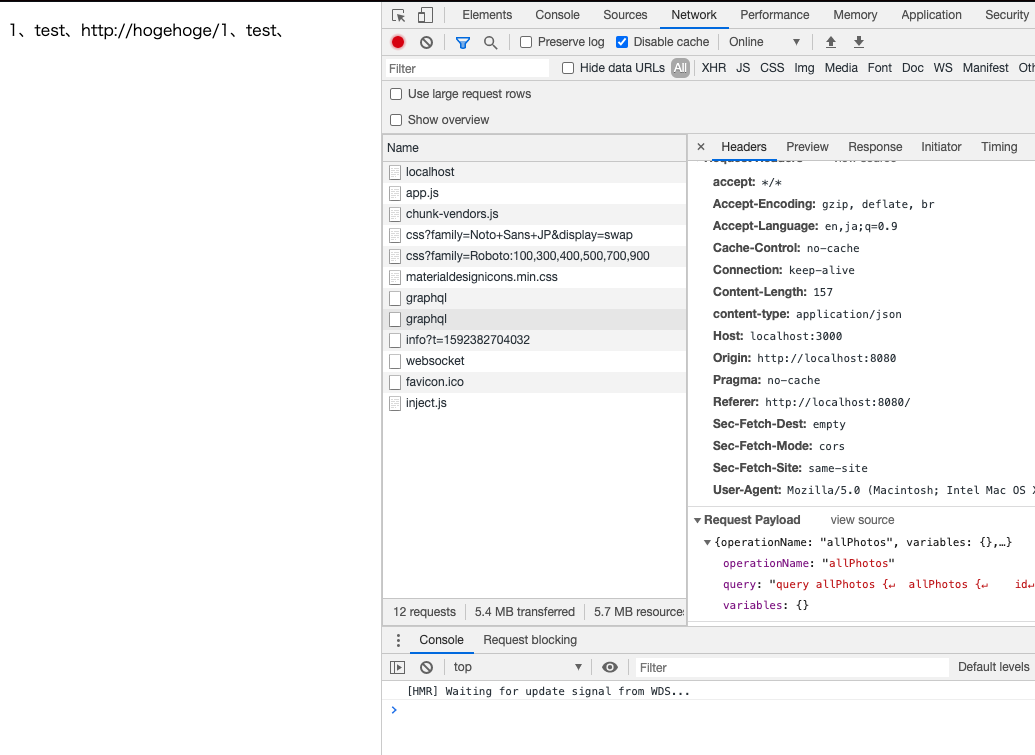Open the network search magnifier icon

pyautogui.click(x=490, y=42)
